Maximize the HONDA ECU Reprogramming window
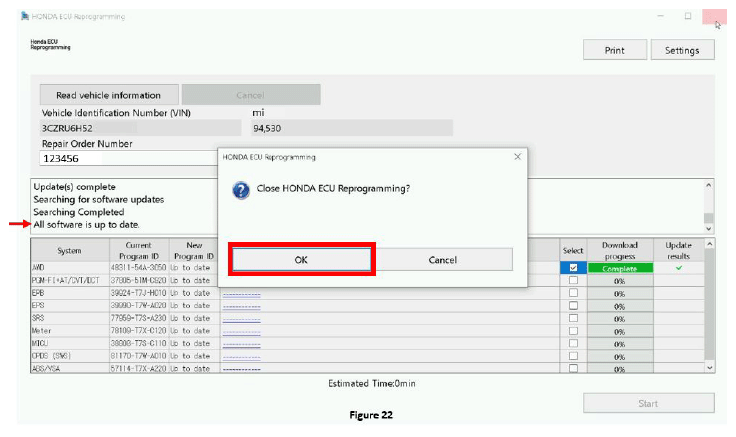 coord(688,17)
